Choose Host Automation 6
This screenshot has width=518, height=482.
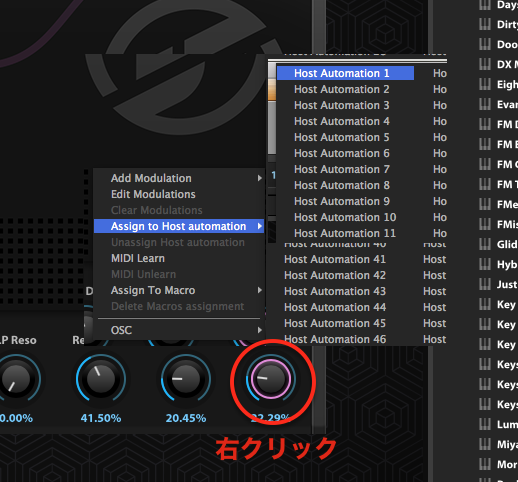(x=342, y=153)
